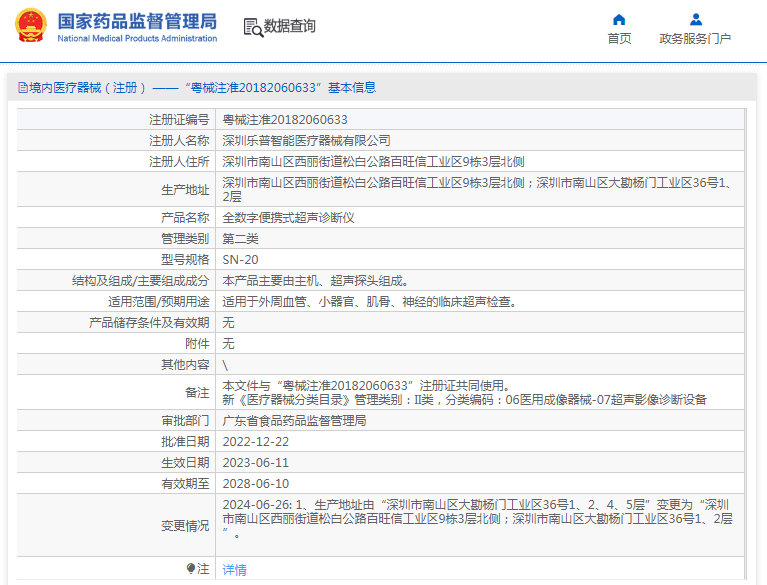Click the 有效期至 label
Screen dimensions: 767x585
(185, 484)
